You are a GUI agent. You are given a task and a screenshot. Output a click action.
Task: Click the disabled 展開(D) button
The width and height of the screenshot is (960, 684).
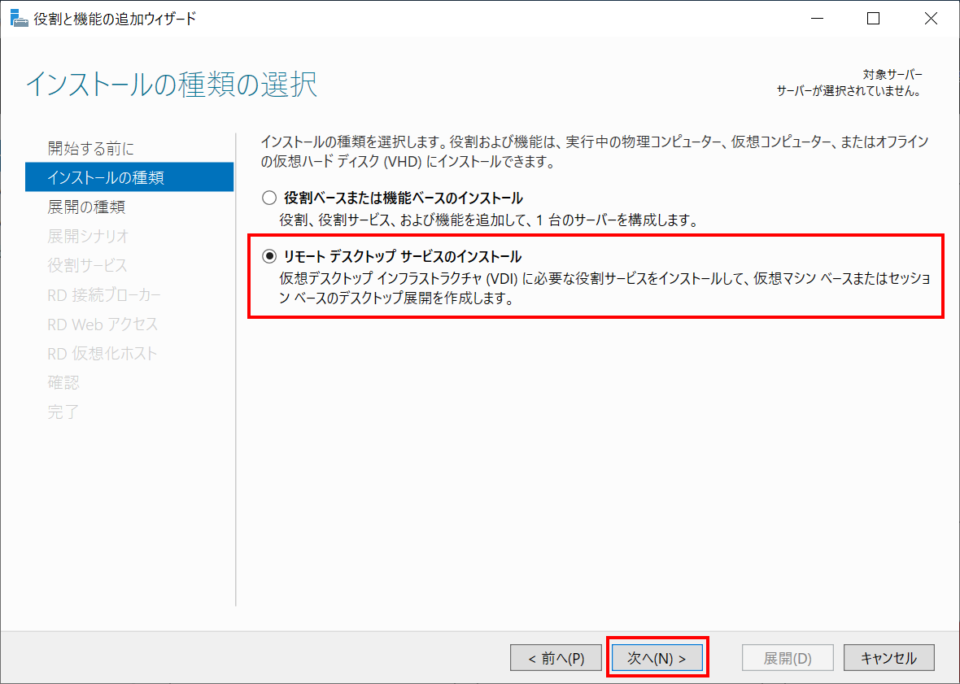(x=787, y=658)
